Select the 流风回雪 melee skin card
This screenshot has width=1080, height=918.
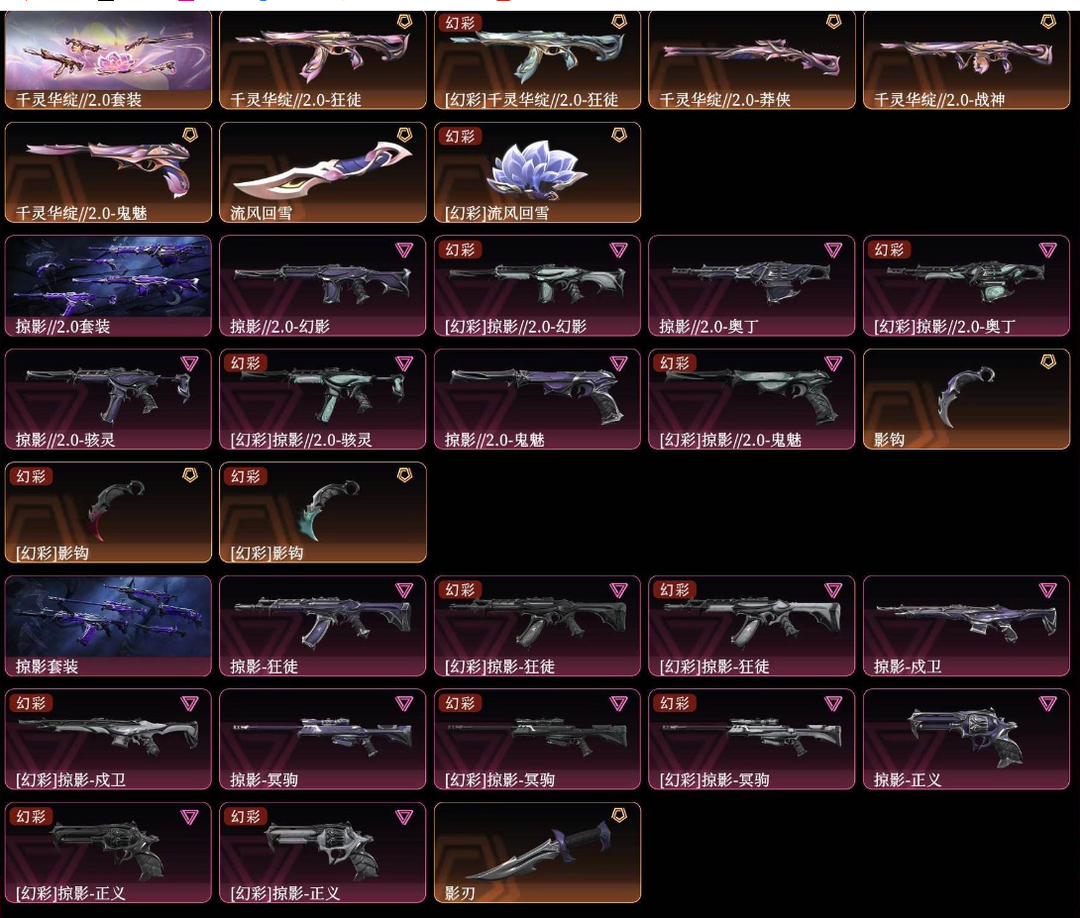pyautogui.click(x=323, y=173)
